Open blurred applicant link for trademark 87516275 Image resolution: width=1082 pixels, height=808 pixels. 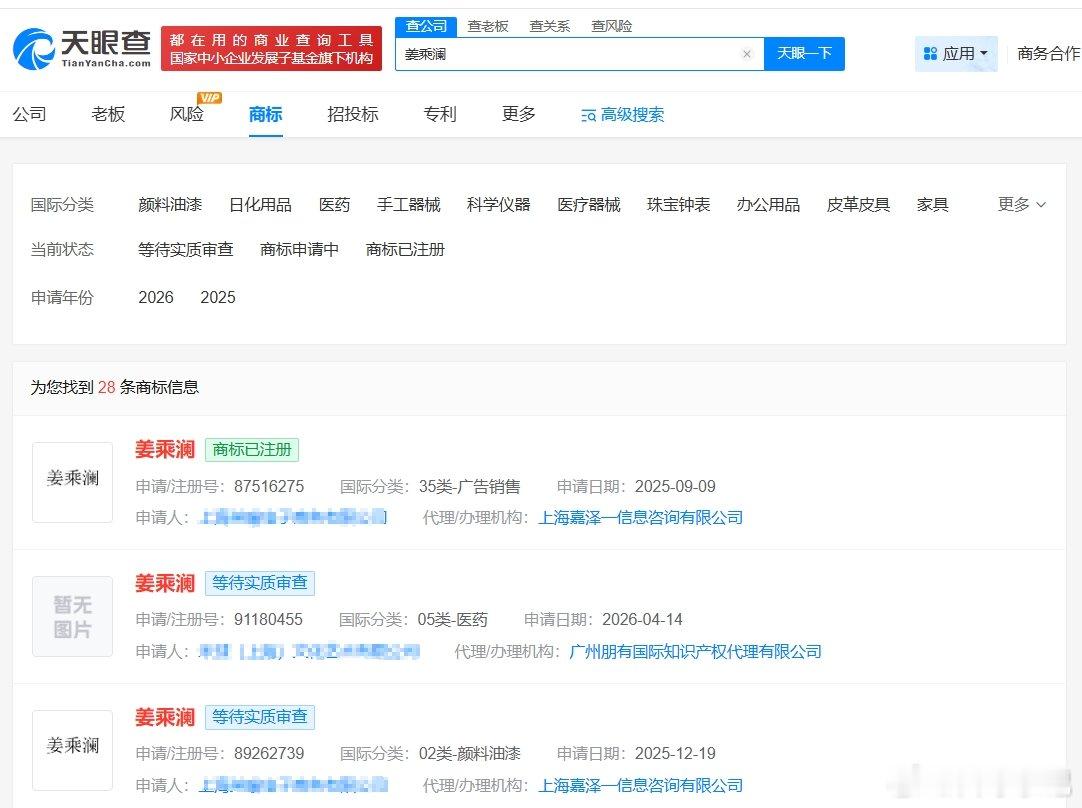pos(293,518)
